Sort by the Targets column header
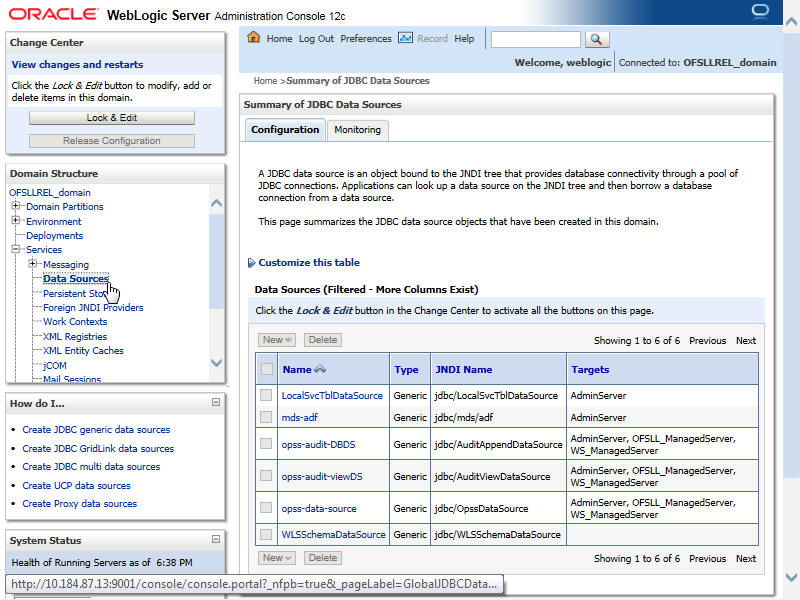Screen dimensions: 800x600 pos(590,369)
